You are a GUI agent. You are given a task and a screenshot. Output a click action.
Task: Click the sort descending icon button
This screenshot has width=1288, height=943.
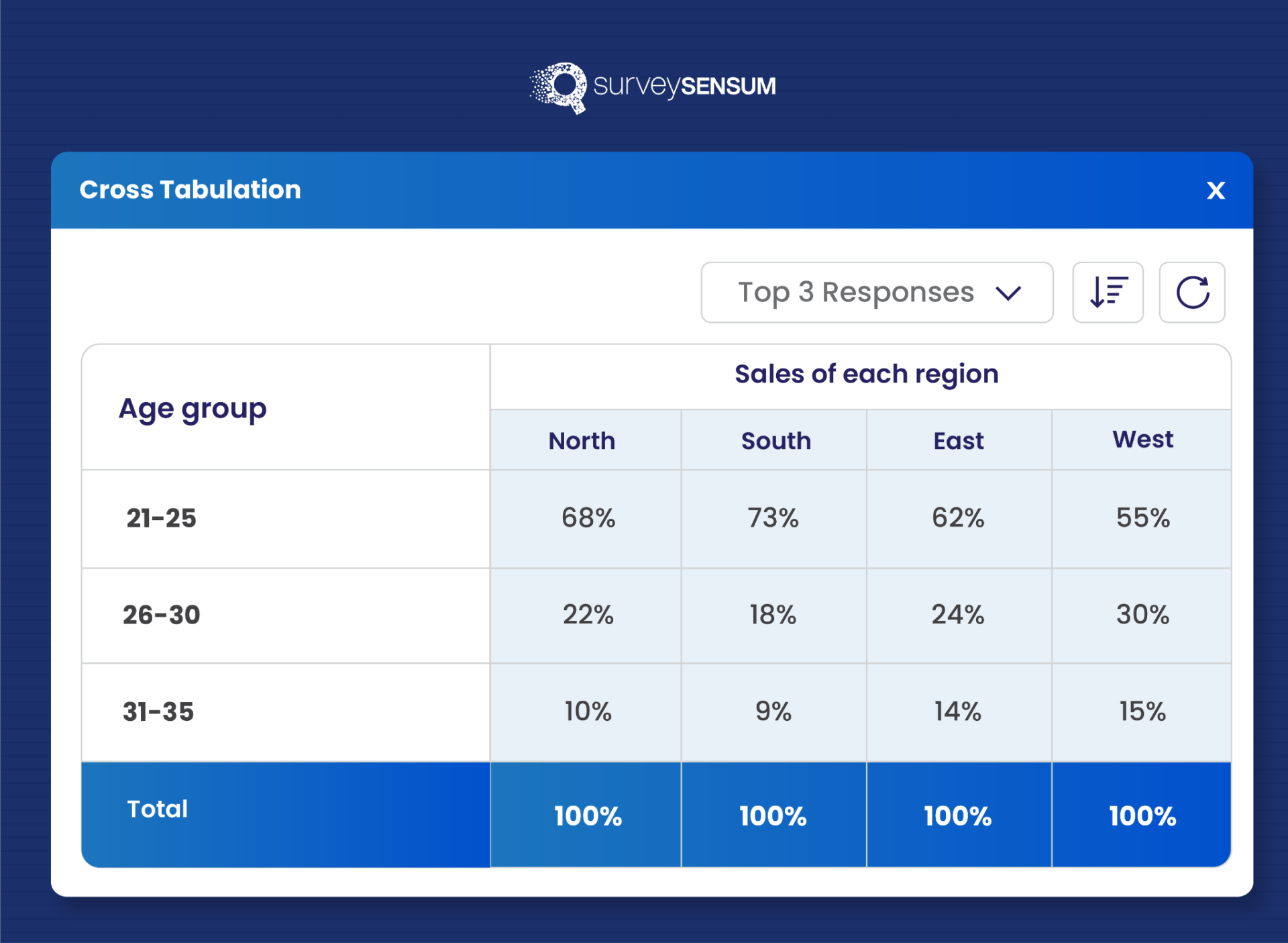[1108, 293]
